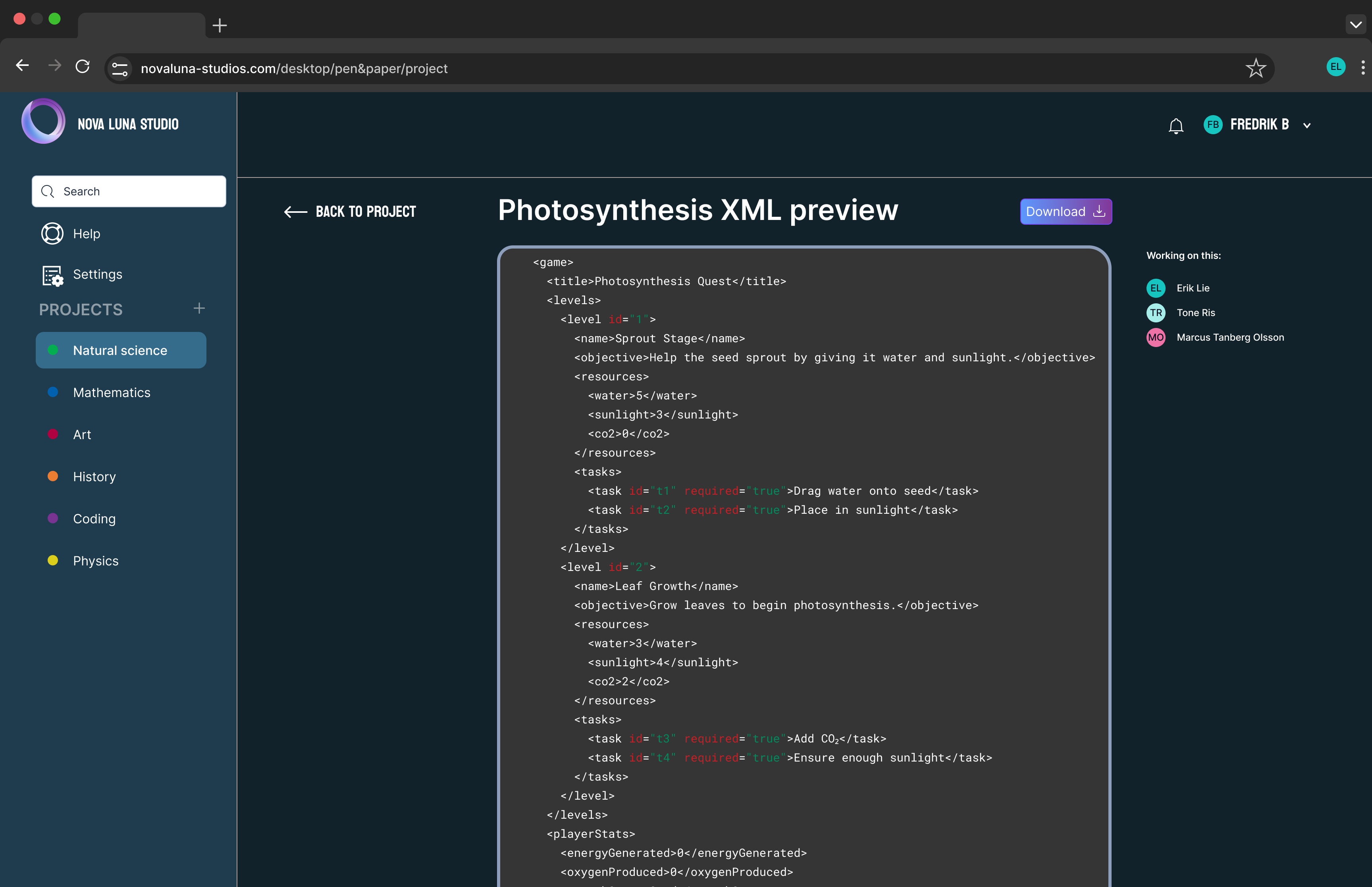Screen dimensions: 1372x887
Task: Open the Coding project
Action: 94,519
